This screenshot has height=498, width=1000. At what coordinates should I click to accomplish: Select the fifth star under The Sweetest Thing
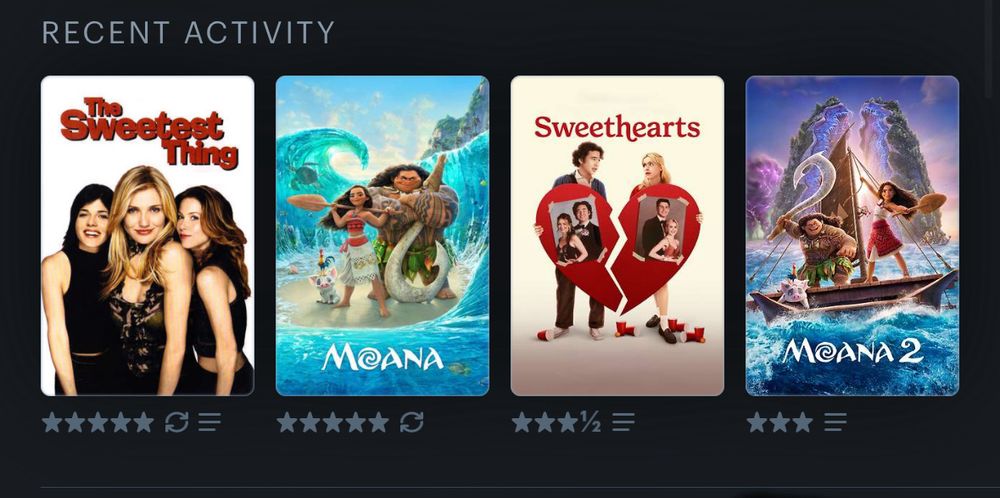pos(143,422)
